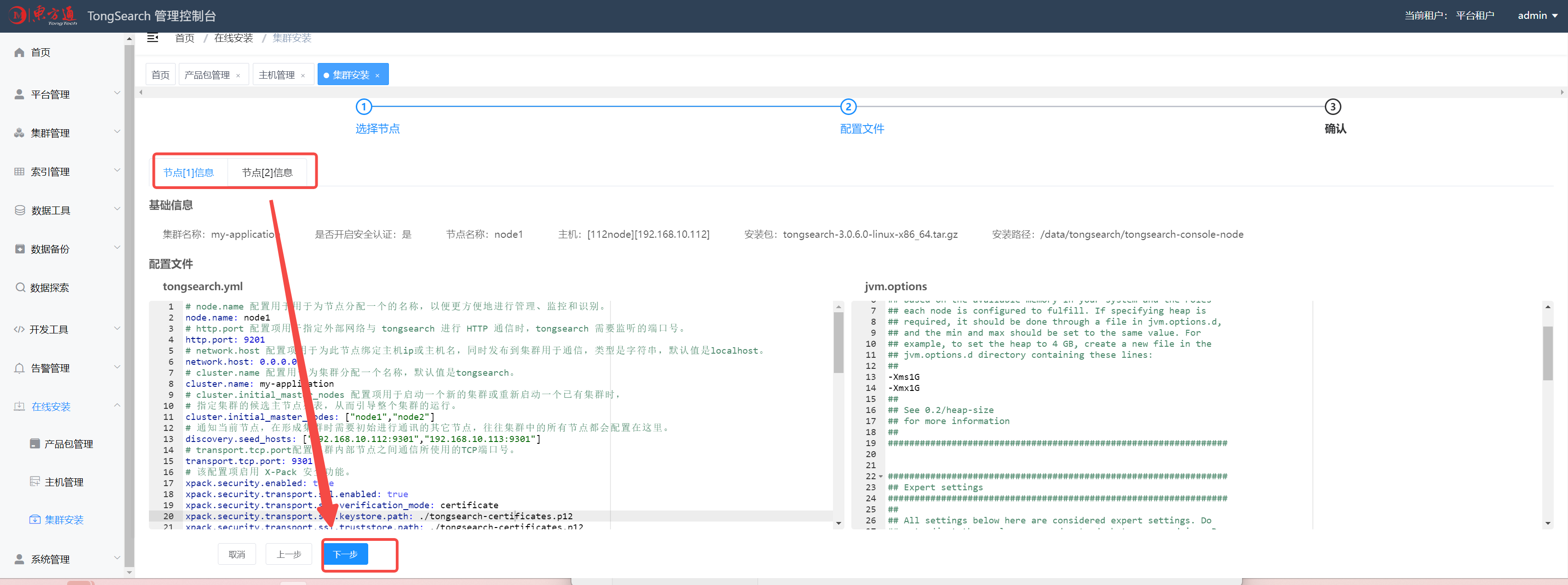Click the 集群安装 download icon

point(34,519)
